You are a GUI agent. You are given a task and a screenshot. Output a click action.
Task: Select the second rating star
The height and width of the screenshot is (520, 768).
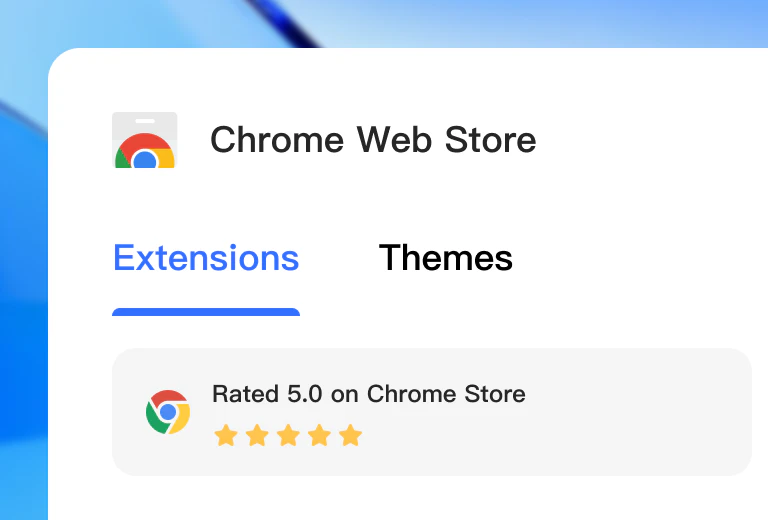coord(257,436)
